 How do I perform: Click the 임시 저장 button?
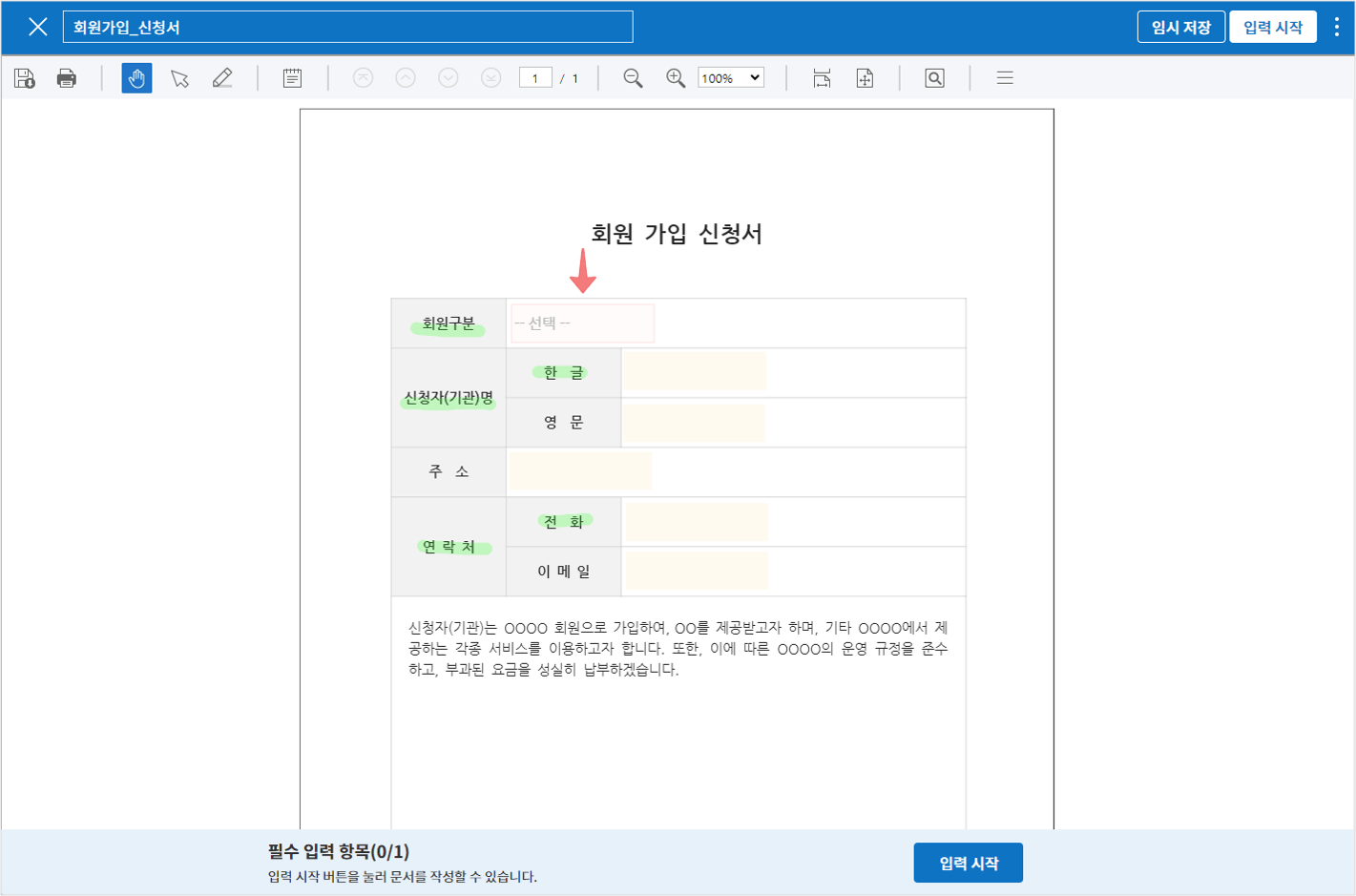(x=1180, y=27)
